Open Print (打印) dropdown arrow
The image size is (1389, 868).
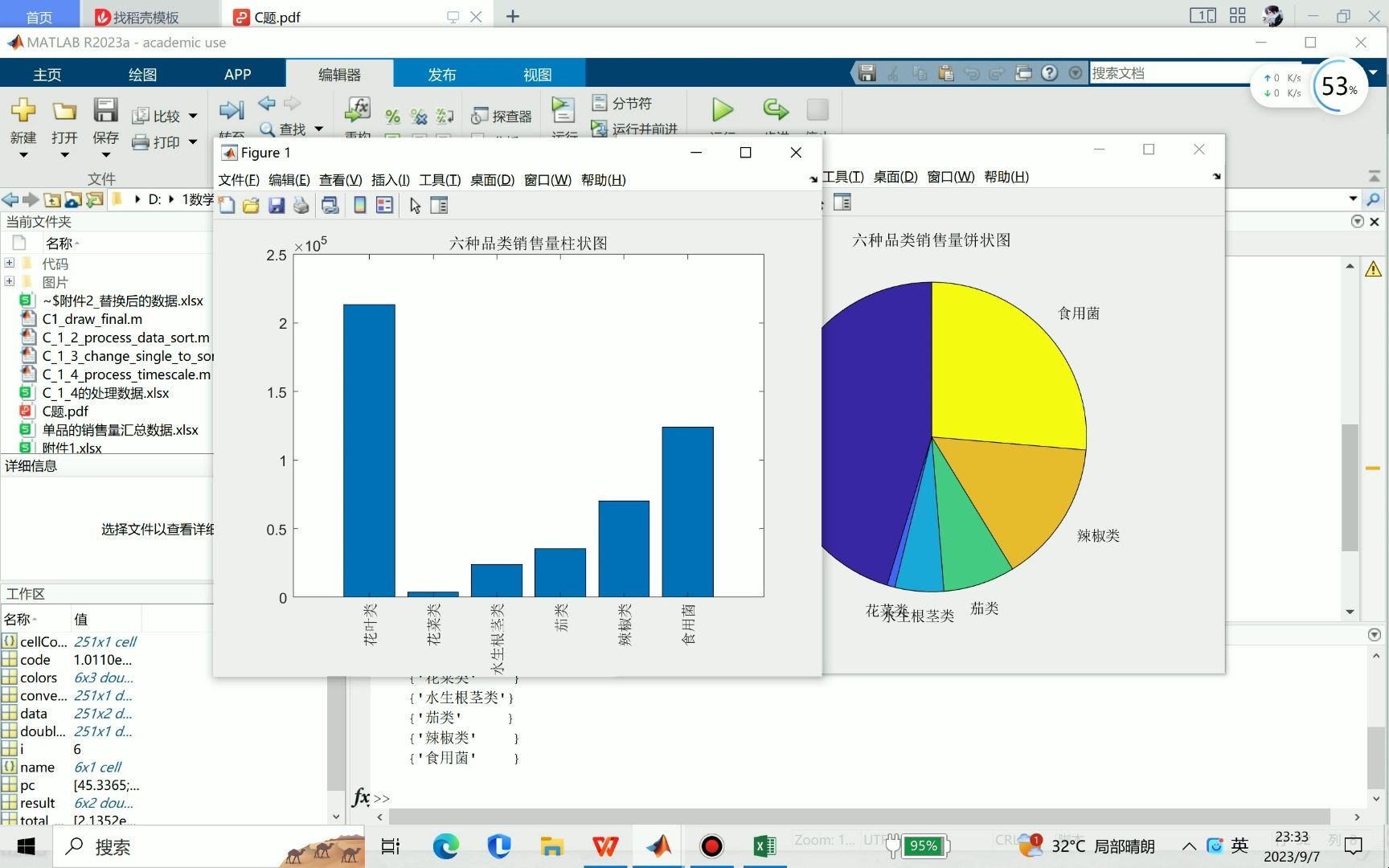(x=193, y=142)
